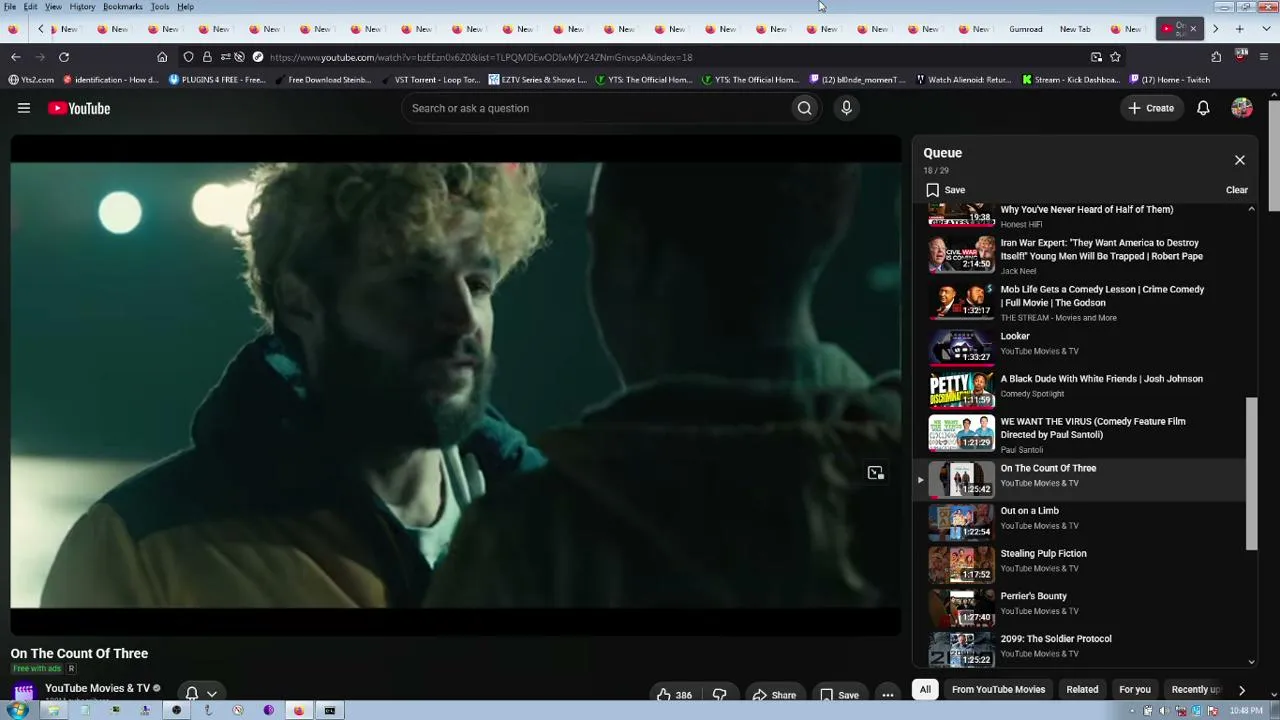Open the Firefox History menu
The width and height of the screenshot is (1280, 720).
pyautogui.click(x=82, y=7)
